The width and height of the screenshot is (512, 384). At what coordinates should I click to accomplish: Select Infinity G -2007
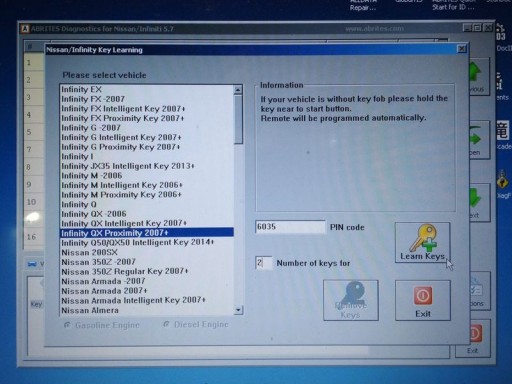pos(147,128)
